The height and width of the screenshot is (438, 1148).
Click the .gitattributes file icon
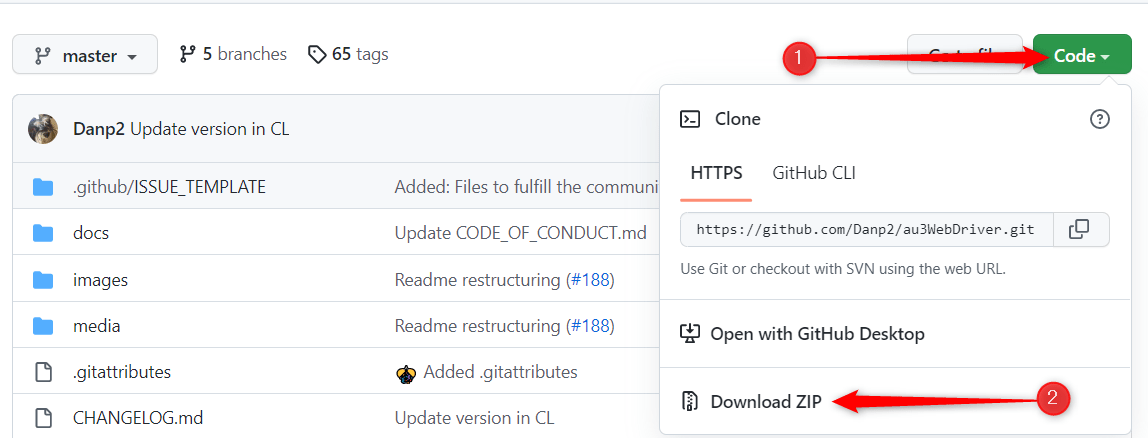[43, 372]
